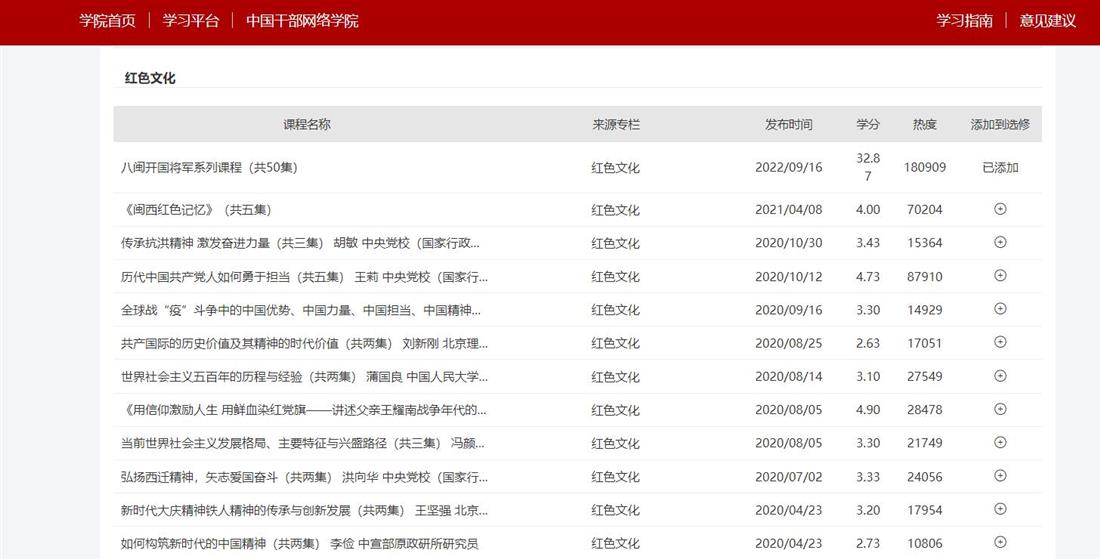
Task: Add 用信仰激励人生 course plus icon
Action: coord(1000,409)
